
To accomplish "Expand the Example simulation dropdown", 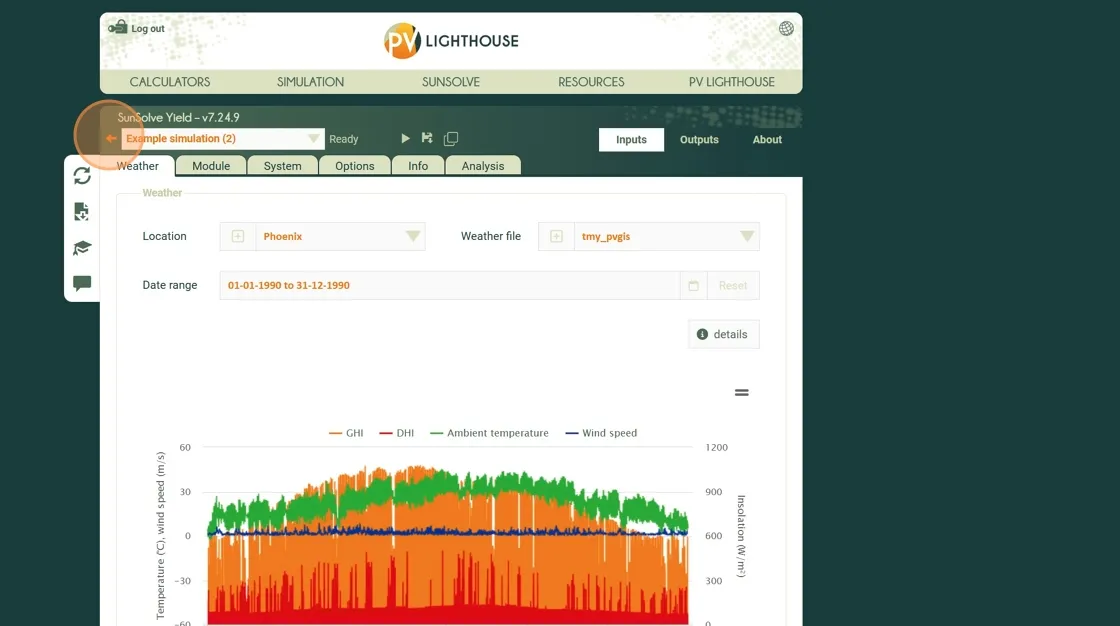I will [x=313, y=139].
